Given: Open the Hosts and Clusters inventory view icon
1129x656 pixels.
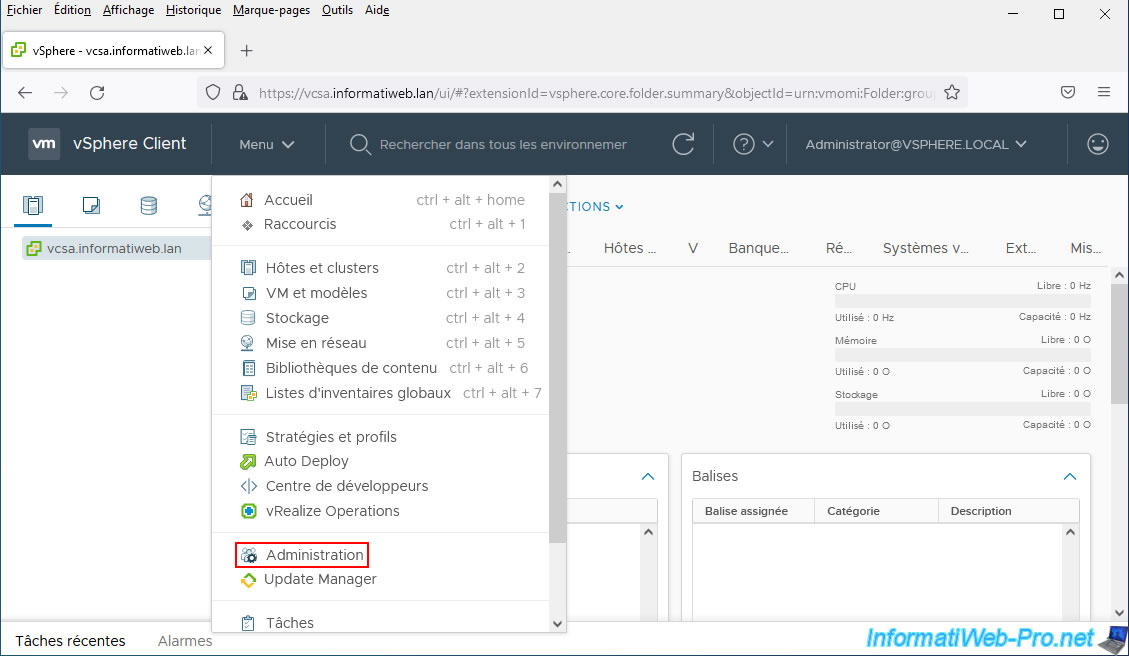Looking at the screenshot, I should coord(33,206).
